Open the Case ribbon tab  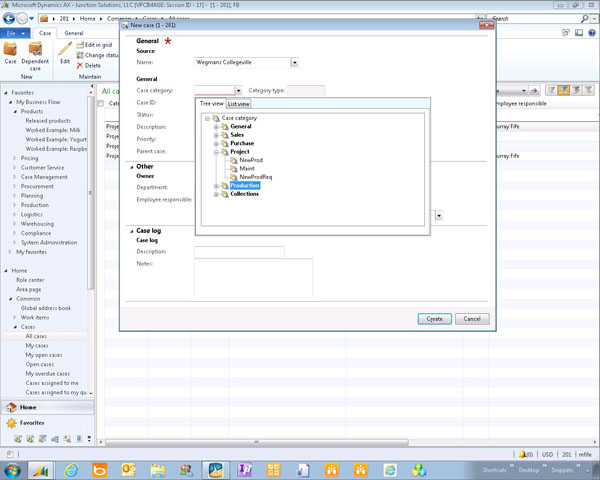[x=45, y=33]
